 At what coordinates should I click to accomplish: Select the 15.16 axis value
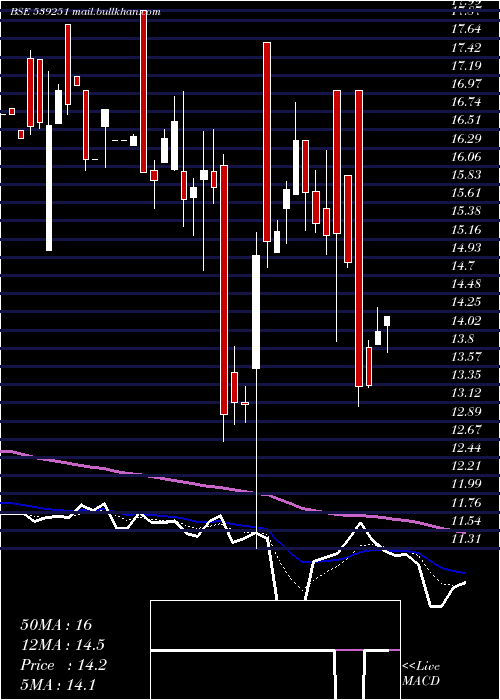tap(466, 229)
